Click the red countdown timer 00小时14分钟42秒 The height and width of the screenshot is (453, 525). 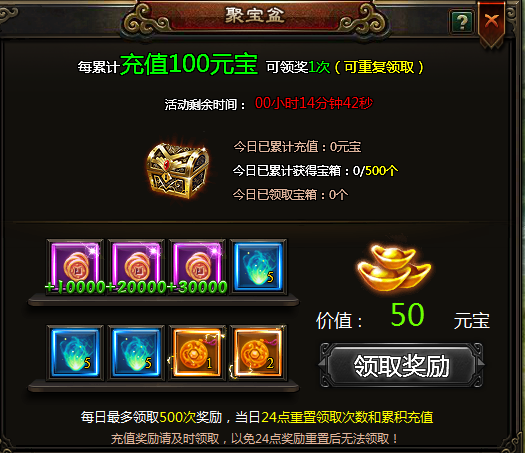click(x=314, y=103)
